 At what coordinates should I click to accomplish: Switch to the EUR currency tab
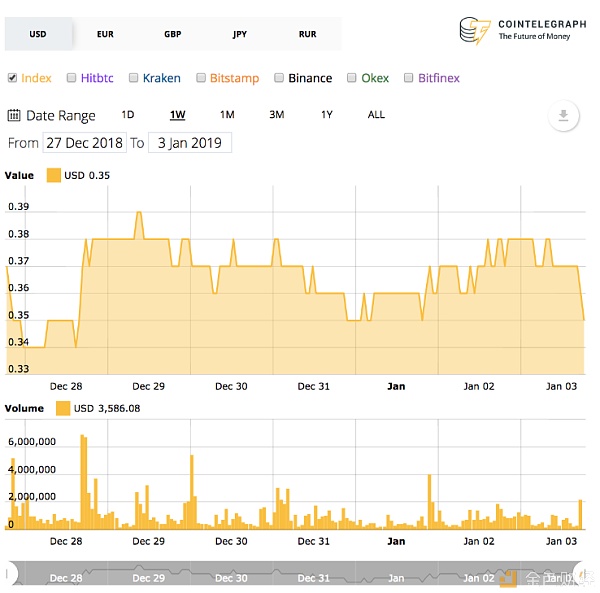(x=105, y=34)
